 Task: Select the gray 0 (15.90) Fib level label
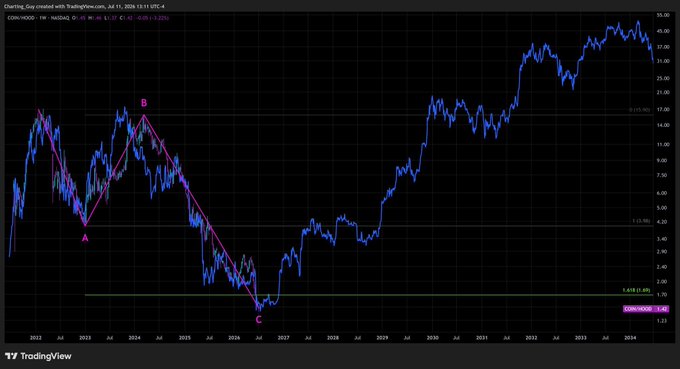tap(640, 110)
